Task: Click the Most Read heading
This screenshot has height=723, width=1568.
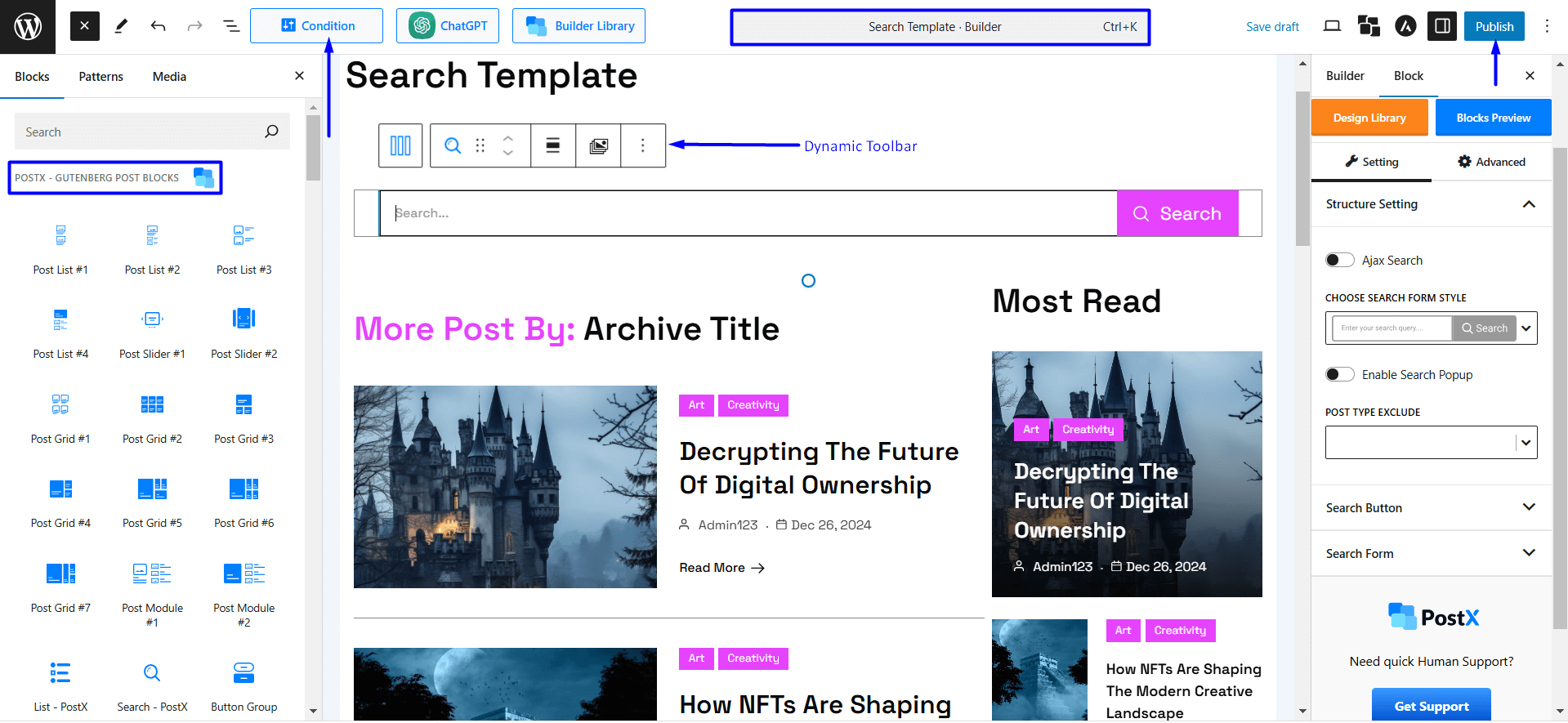Action: [1076, 301]
